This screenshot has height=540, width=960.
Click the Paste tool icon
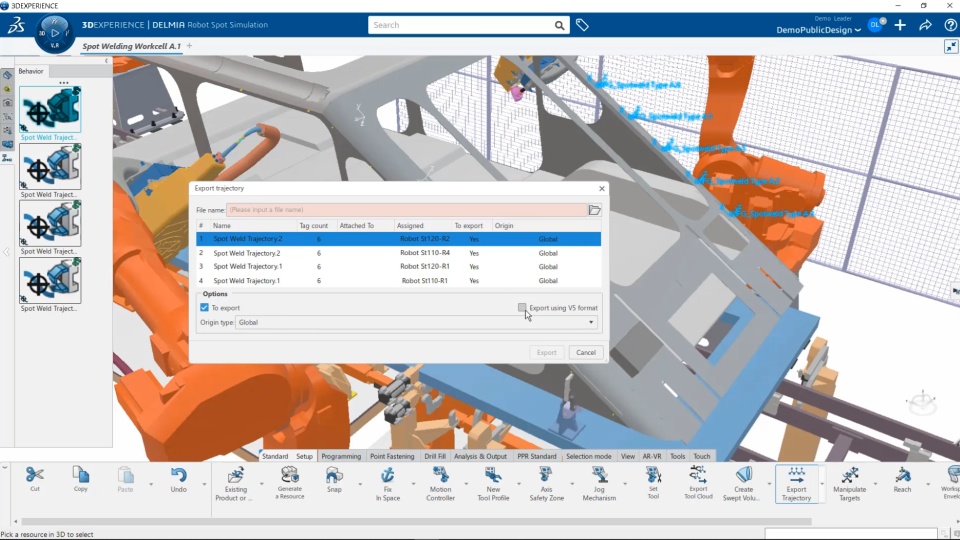pos(125,479)
